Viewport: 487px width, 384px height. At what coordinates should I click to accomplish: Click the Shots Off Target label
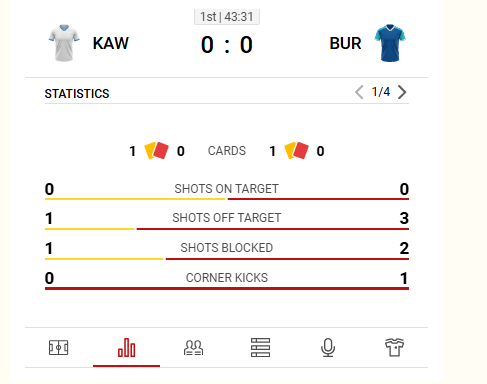[227, 218]
